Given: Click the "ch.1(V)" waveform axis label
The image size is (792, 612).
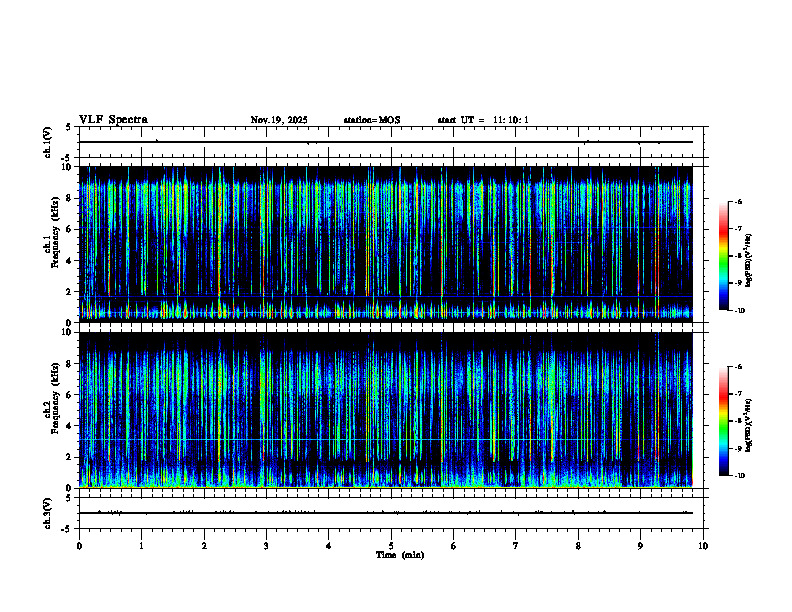Looking at the screenshot, I should coord(48,142).
